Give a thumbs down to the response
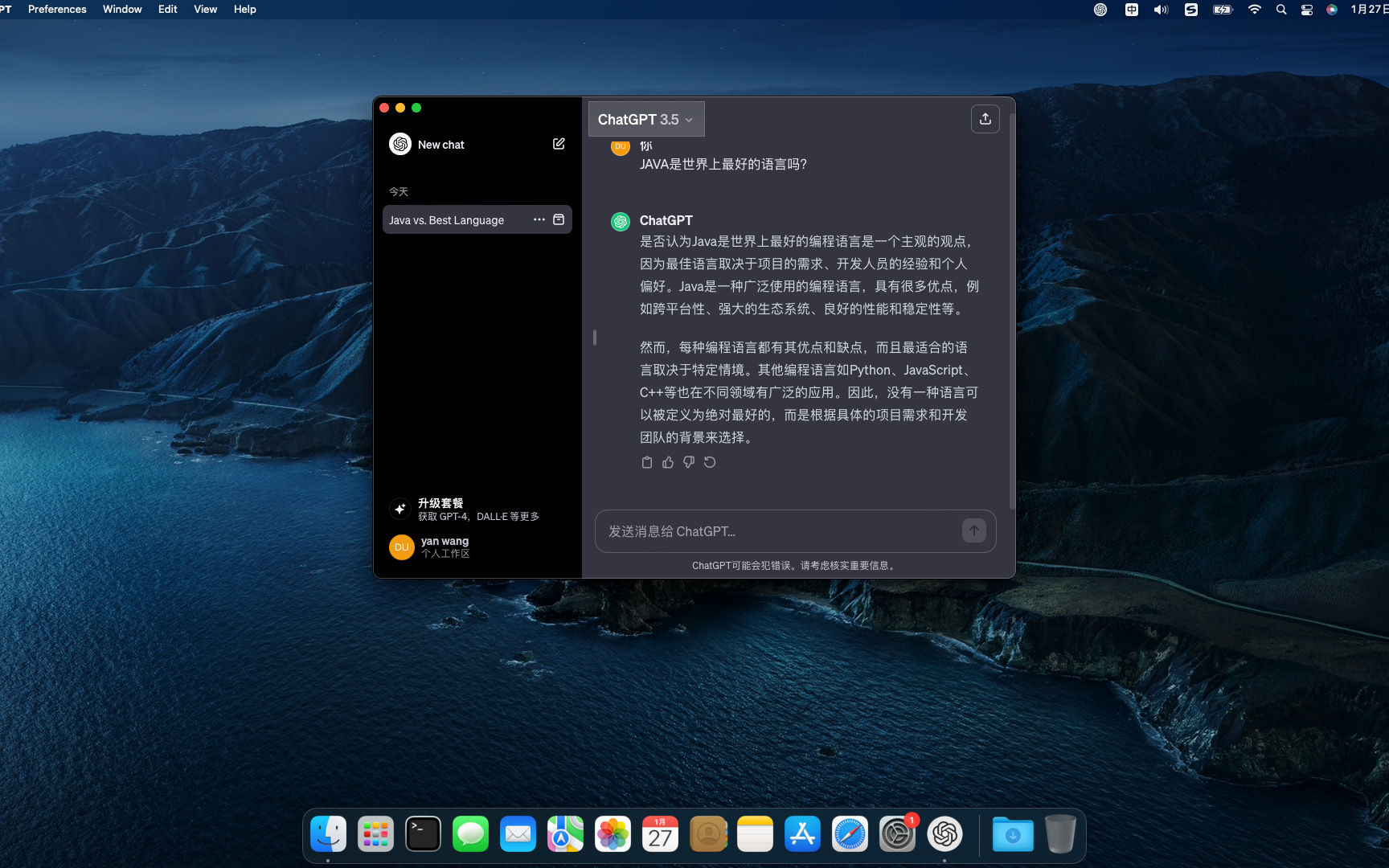 [x=688, y=462]
